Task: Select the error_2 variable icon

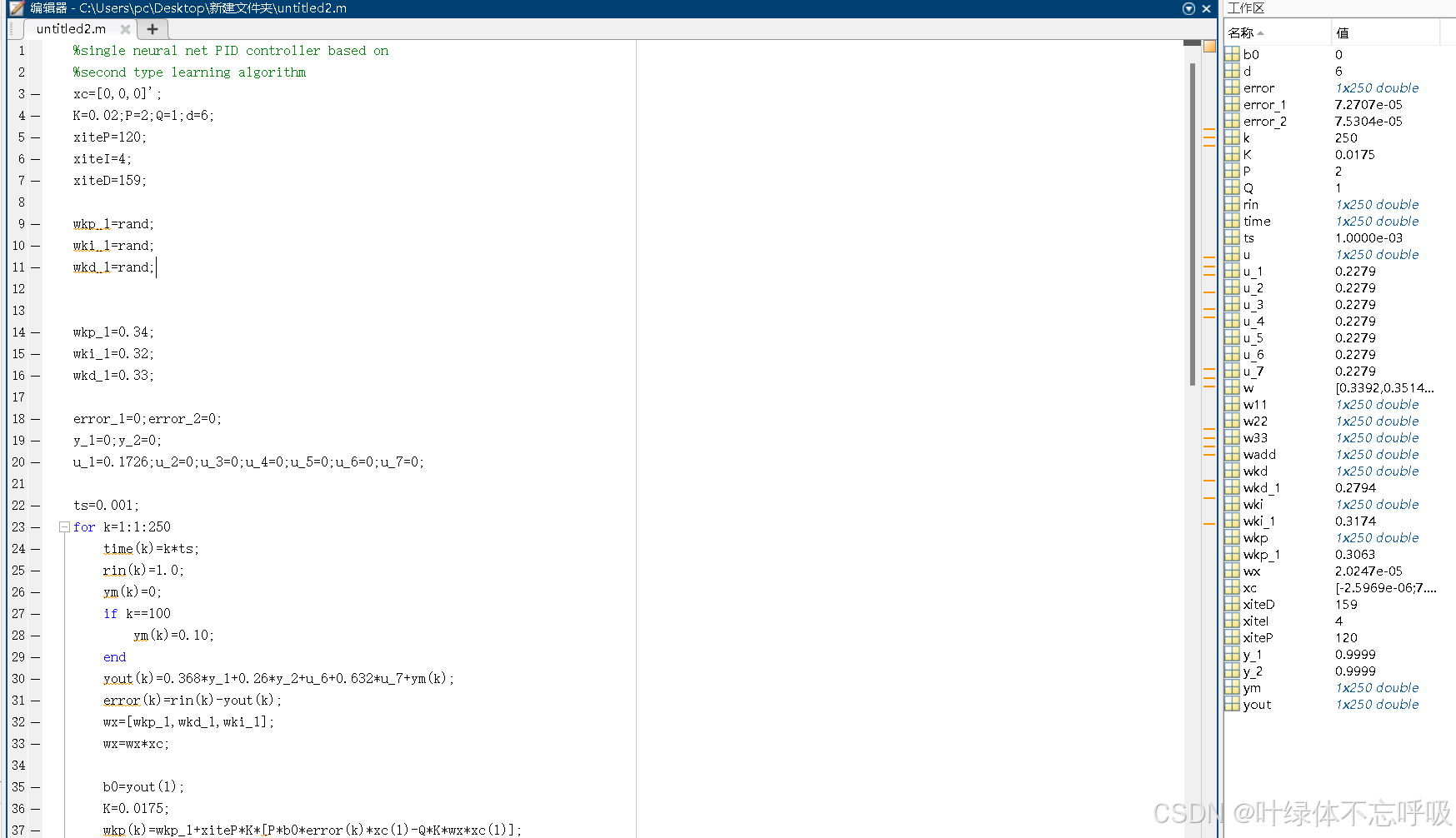Action: [1232, 121]
